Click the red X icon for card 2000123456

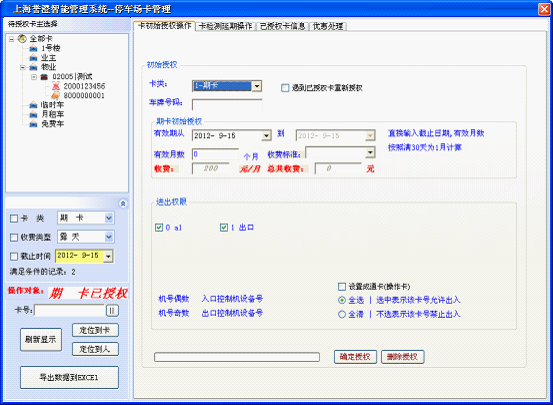pyautogui.click(x=55, y=86)
